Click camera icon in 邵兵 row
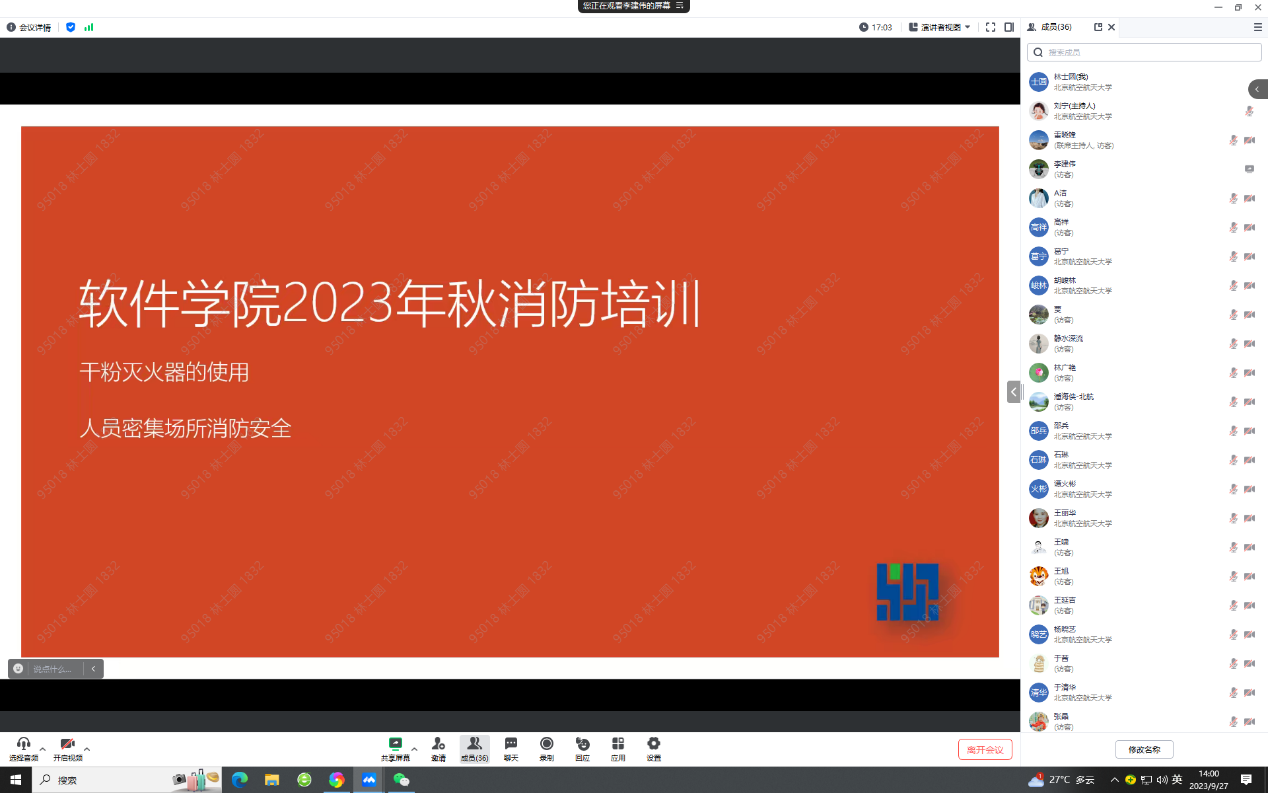This screenshot has height=793, width=1268. (x=1250, y=431)
